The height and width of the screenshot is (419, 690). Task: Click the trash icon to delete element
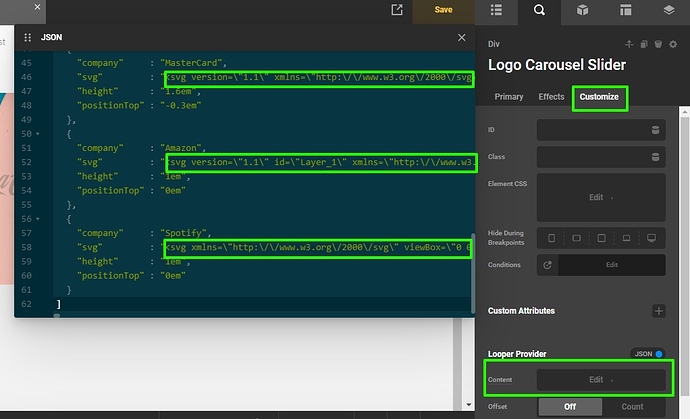[657, 44]
